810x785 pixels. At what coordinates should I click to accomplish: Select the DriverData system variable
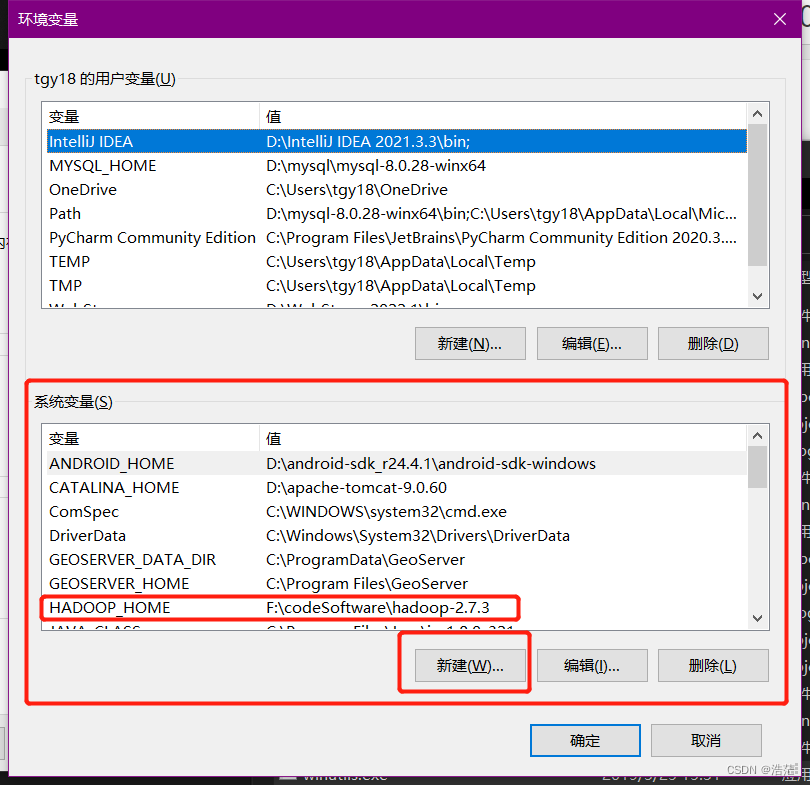[x=397, y=536]
